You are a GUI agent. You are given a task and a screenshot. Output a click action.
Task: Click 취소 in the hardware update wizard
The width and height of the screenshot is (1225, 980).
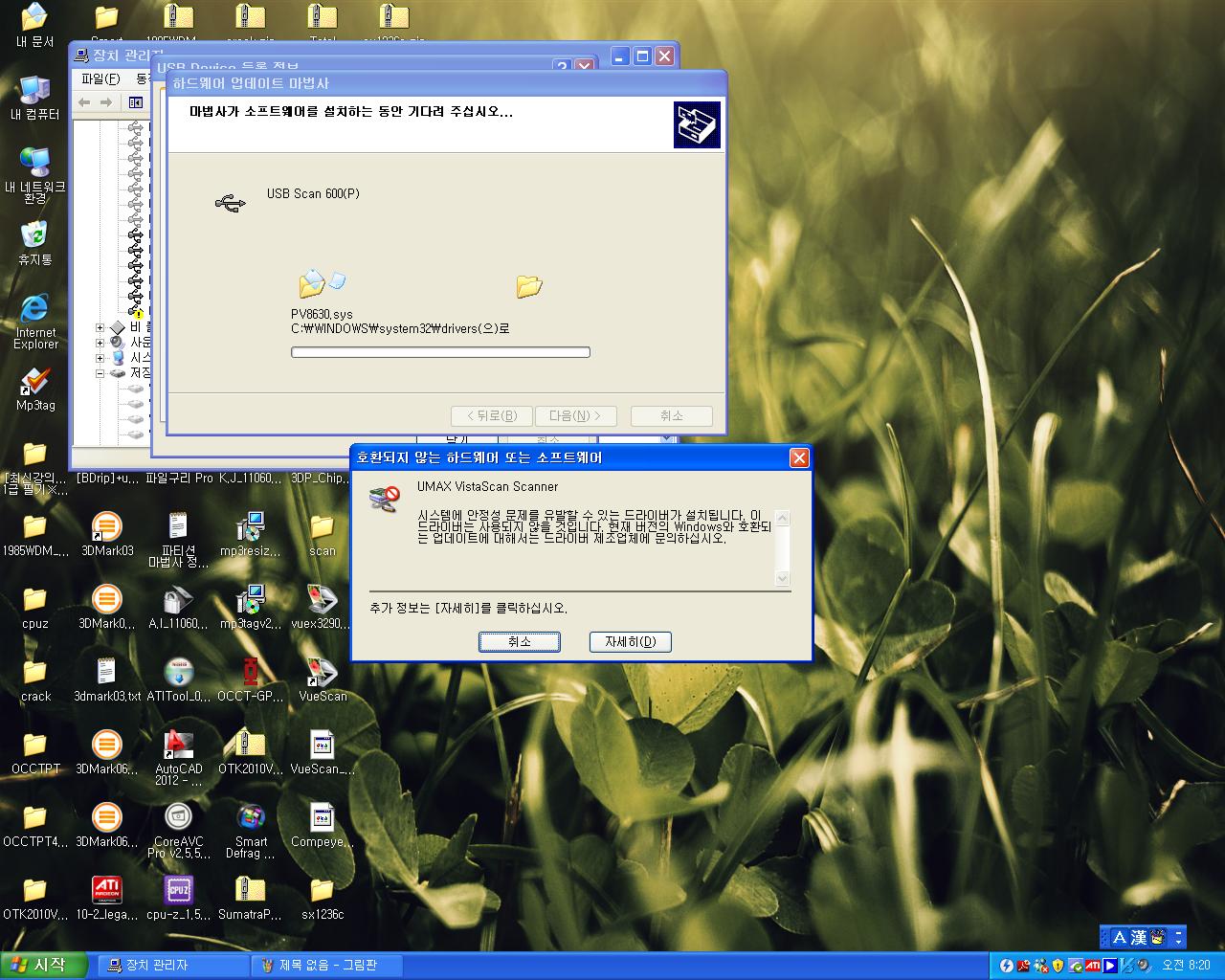point(672,416)
